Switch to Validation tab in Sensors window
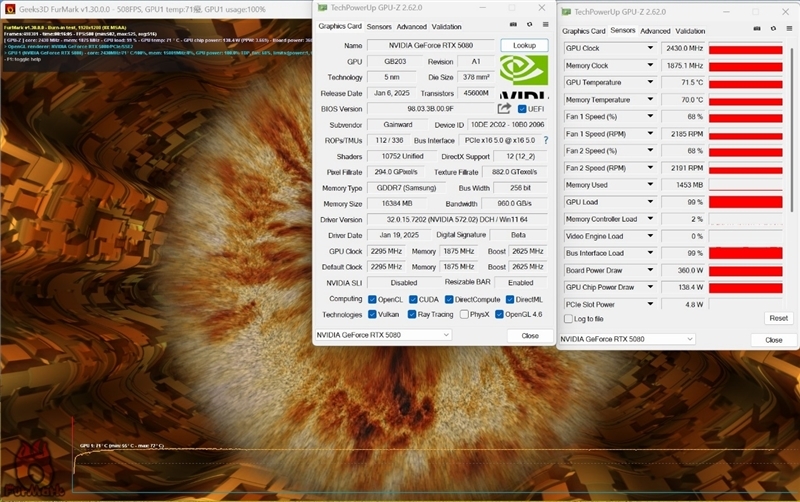 690,31
